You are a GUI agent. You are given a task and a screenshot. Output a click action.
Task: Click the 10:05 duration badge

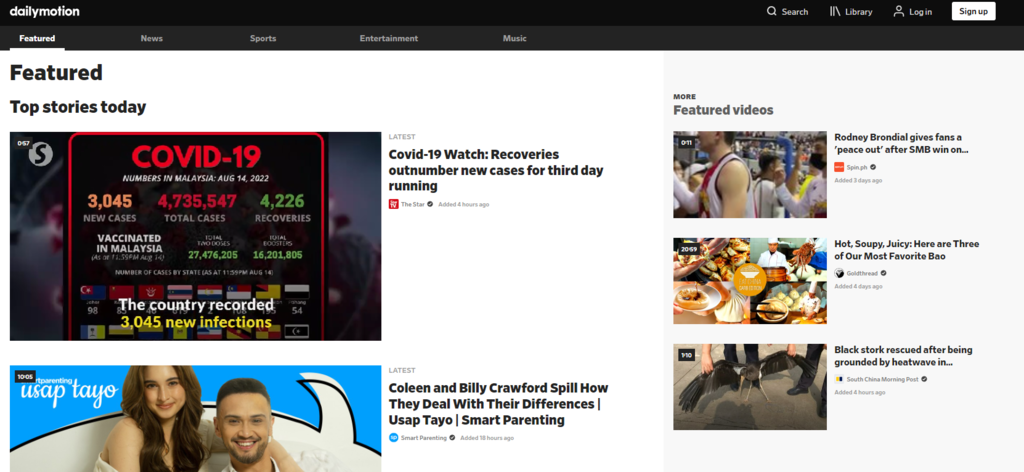[25, 377]
